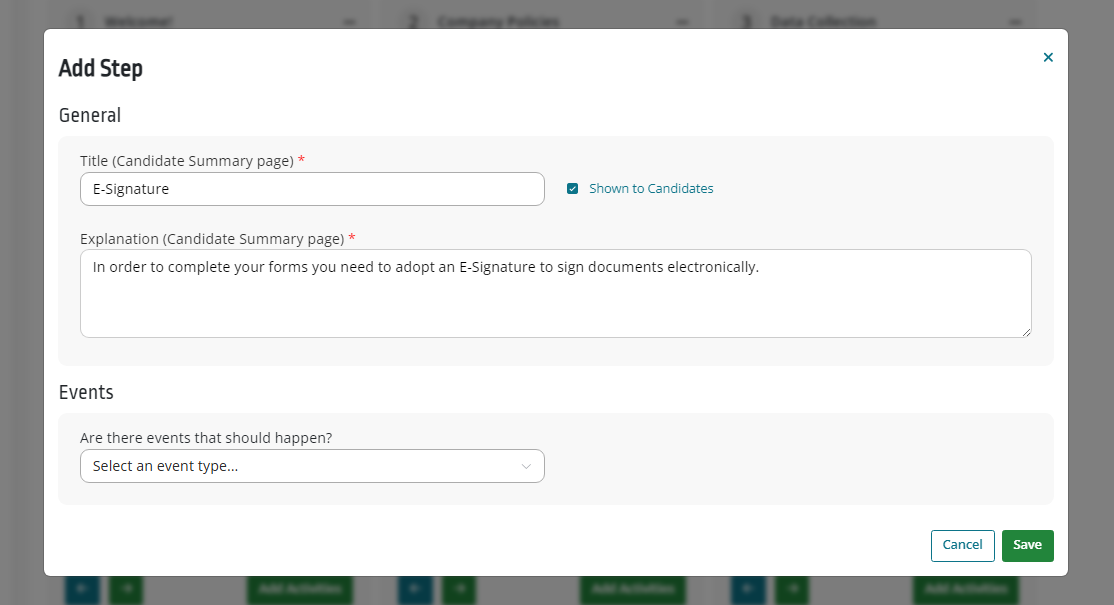
Task: Save the new step
Action: [1027, 545]
